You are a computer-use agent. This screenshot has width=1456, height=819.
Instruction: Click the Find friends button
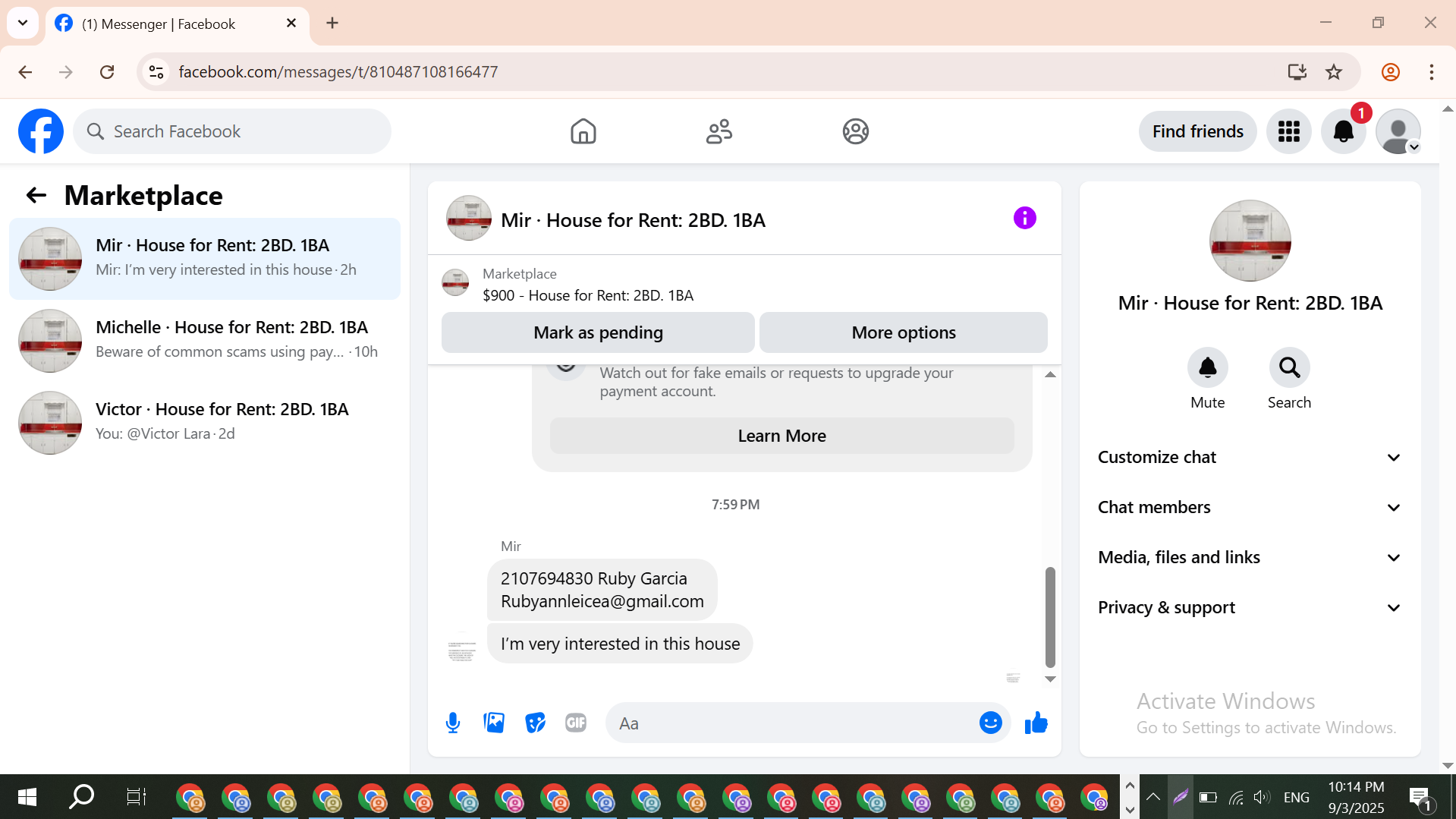(1197, 131)
